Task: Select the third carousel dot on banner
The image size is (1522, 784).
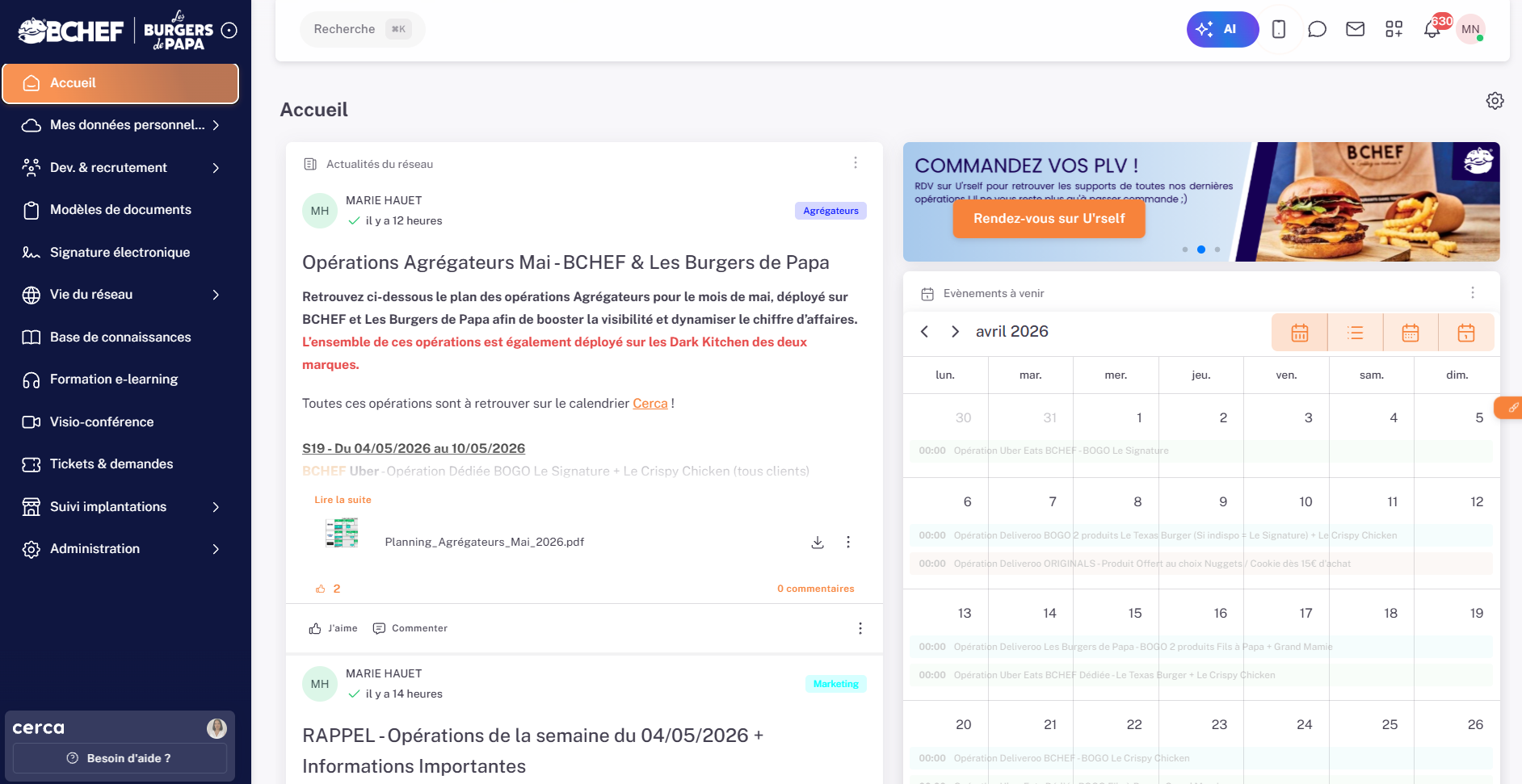Action: (x=1217, y=249)
